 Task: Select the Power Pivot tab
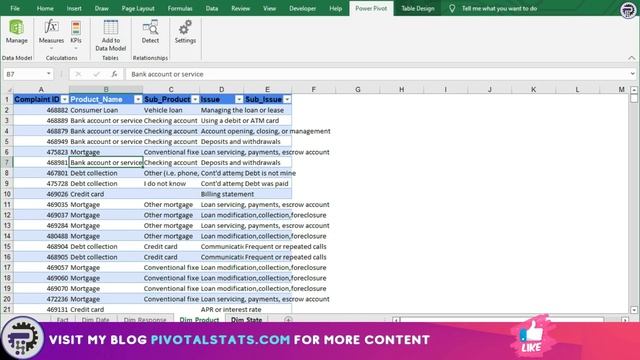371,8
